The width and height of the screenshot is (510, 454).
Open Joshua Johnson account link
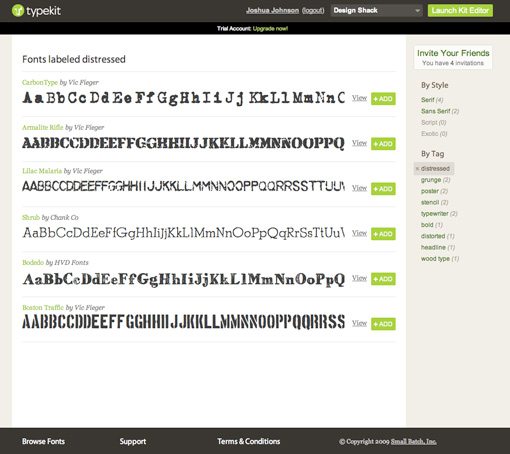click(272, 10)
